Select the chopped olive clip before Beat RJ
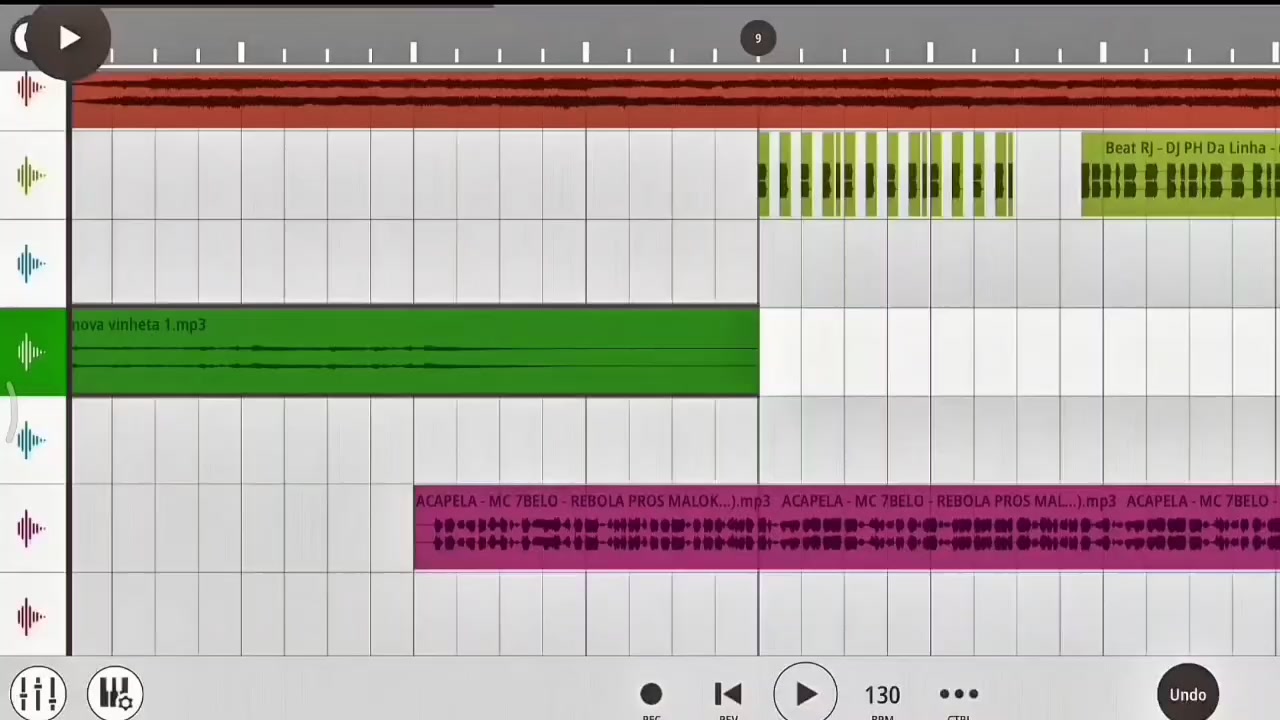The image size is (1280, 720). pyautogui.click(x=886, y=176)
